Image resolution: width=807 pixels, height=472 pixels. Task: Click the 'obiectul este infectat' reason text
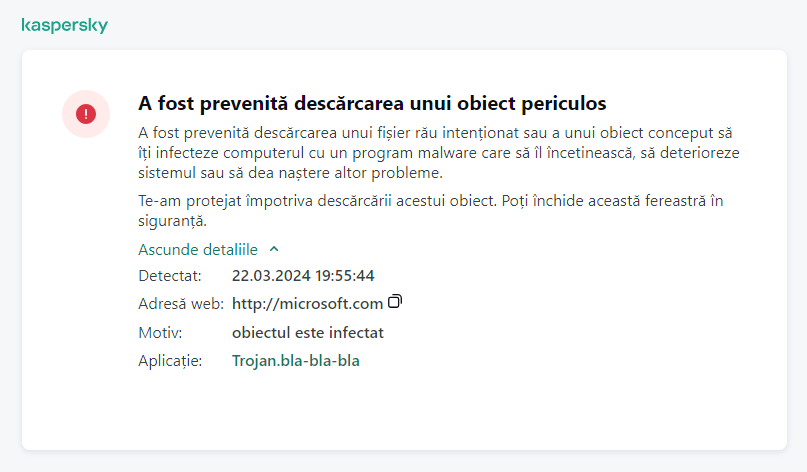pyautogui.click(x=308, y=332)
